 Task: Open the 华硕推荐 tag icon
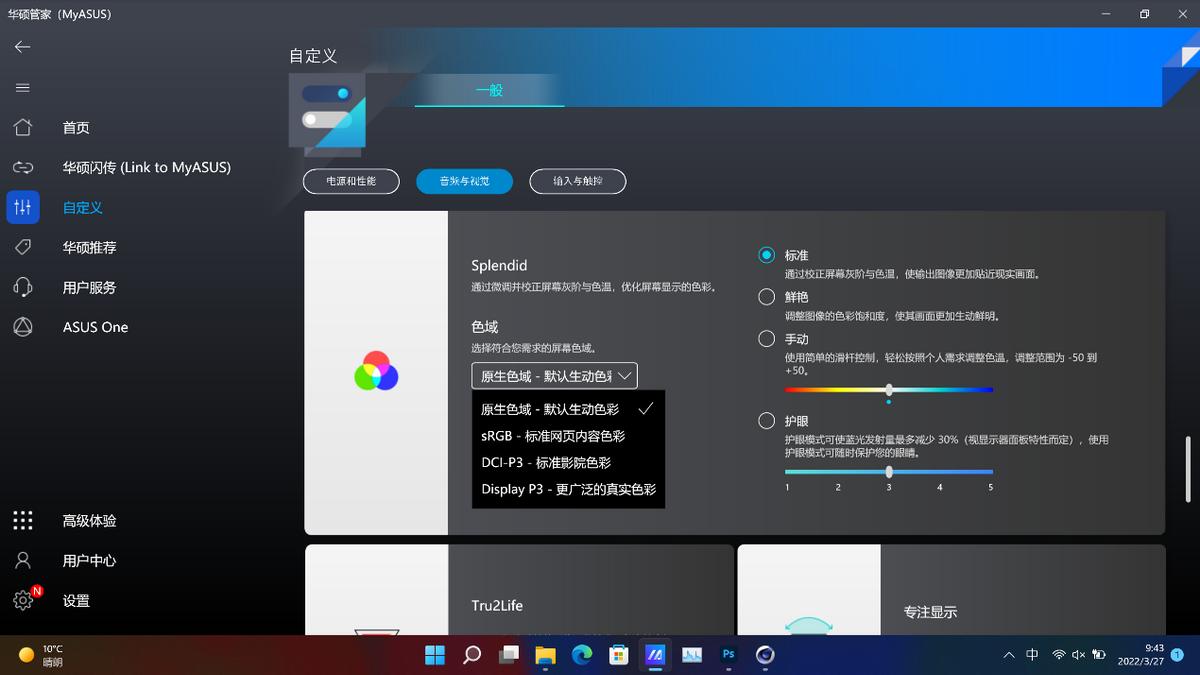pos(22,247)
